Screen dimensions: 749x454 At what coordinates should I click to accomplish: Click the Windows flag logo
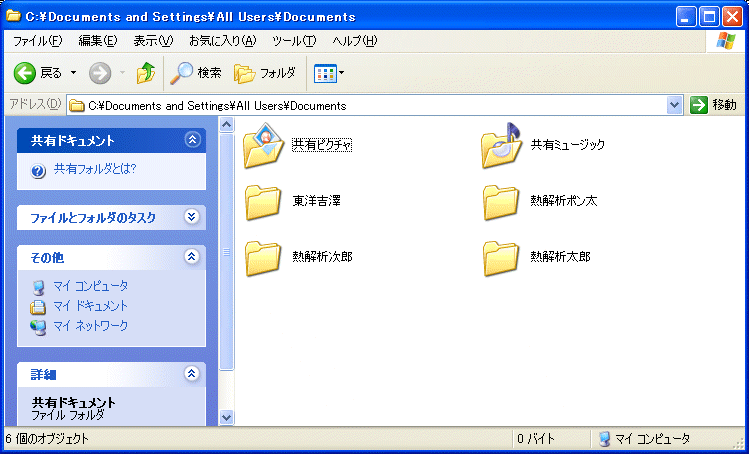[726, 41]
